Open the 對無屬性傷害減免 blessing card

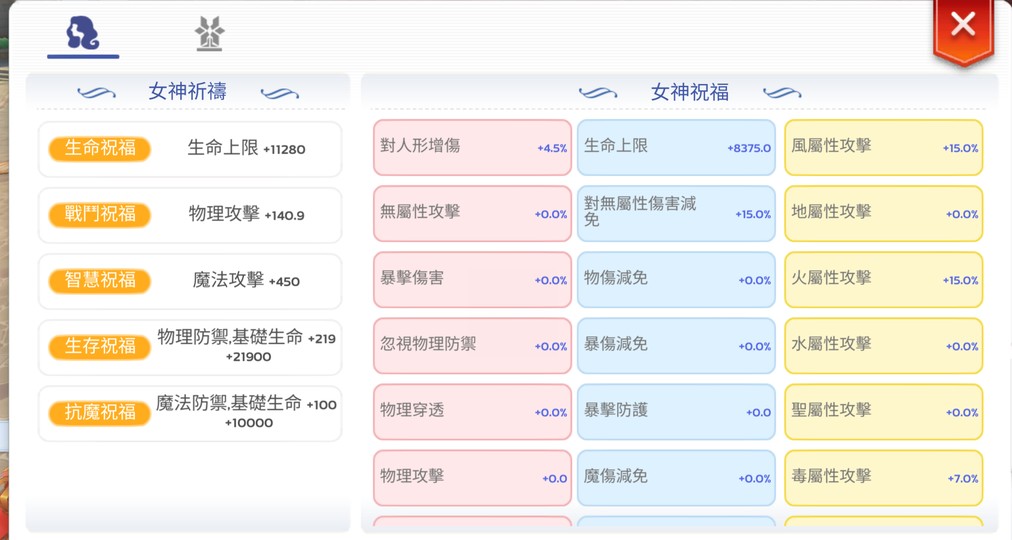(x=676, y=214)
